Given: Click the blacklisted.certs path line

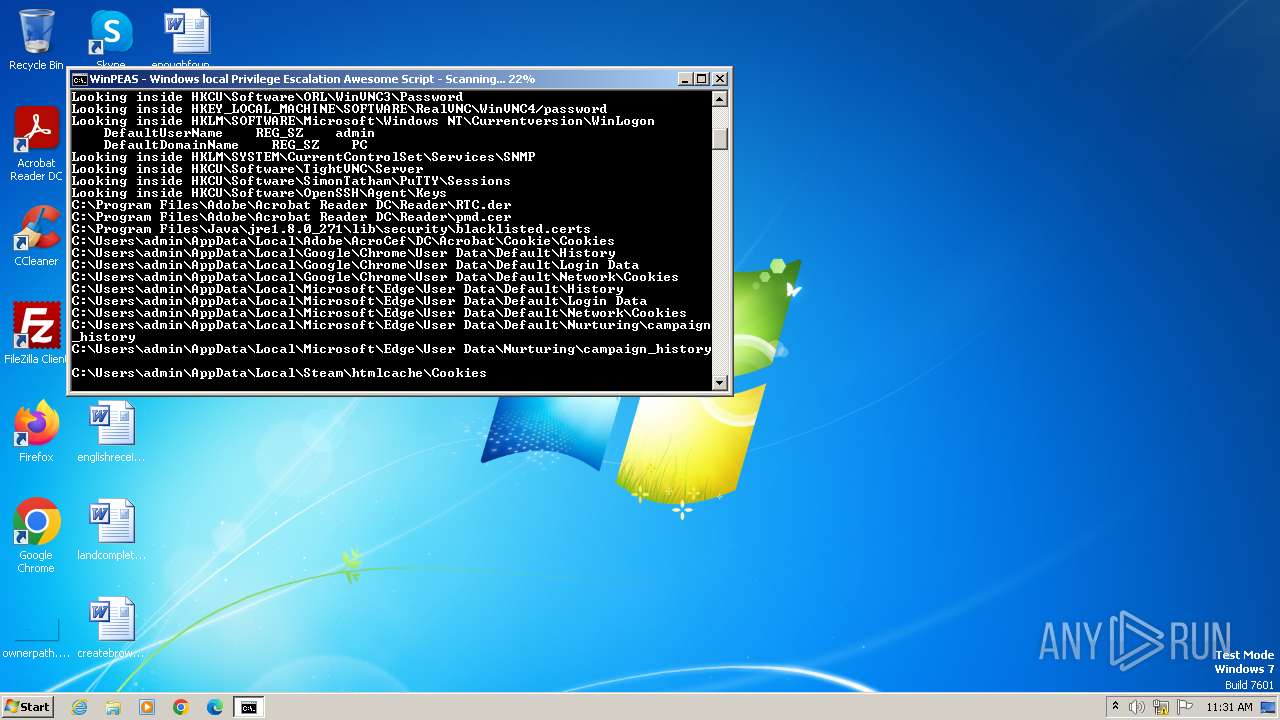Looking at the screenshot, I should (x=331, y=229).
